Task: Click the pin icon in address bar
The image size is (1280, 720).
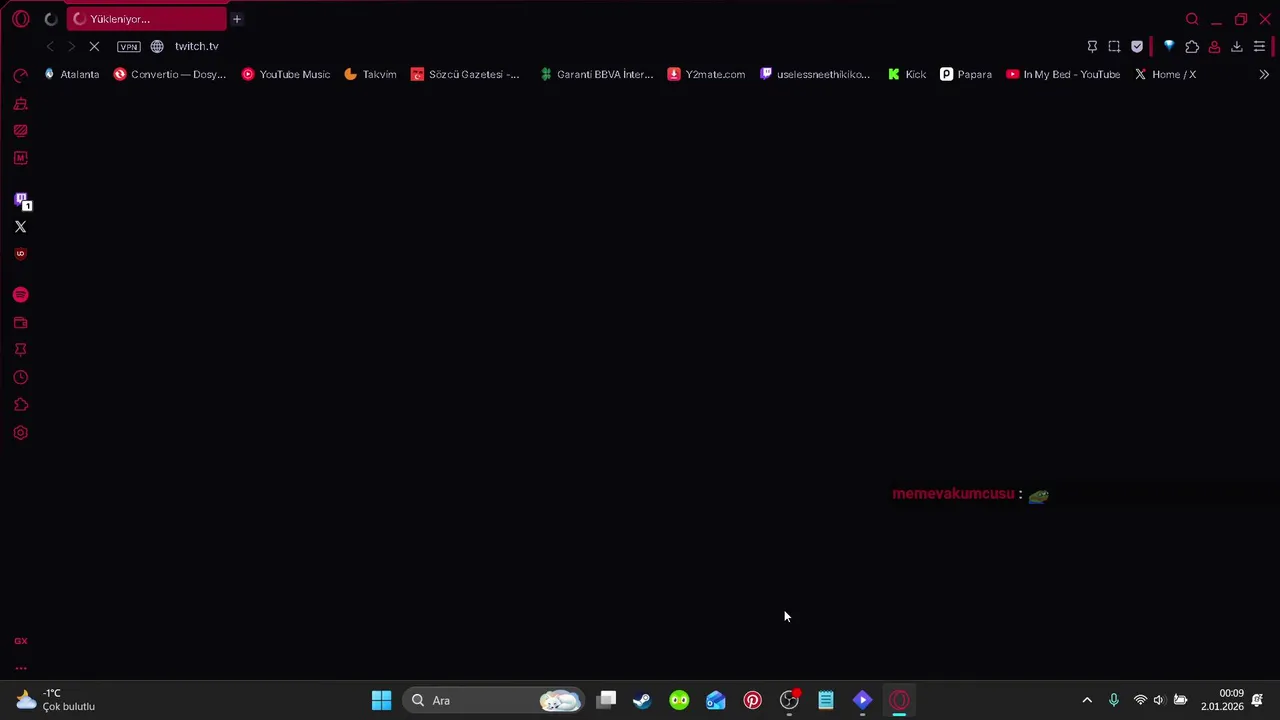Action: point(1092,47)
